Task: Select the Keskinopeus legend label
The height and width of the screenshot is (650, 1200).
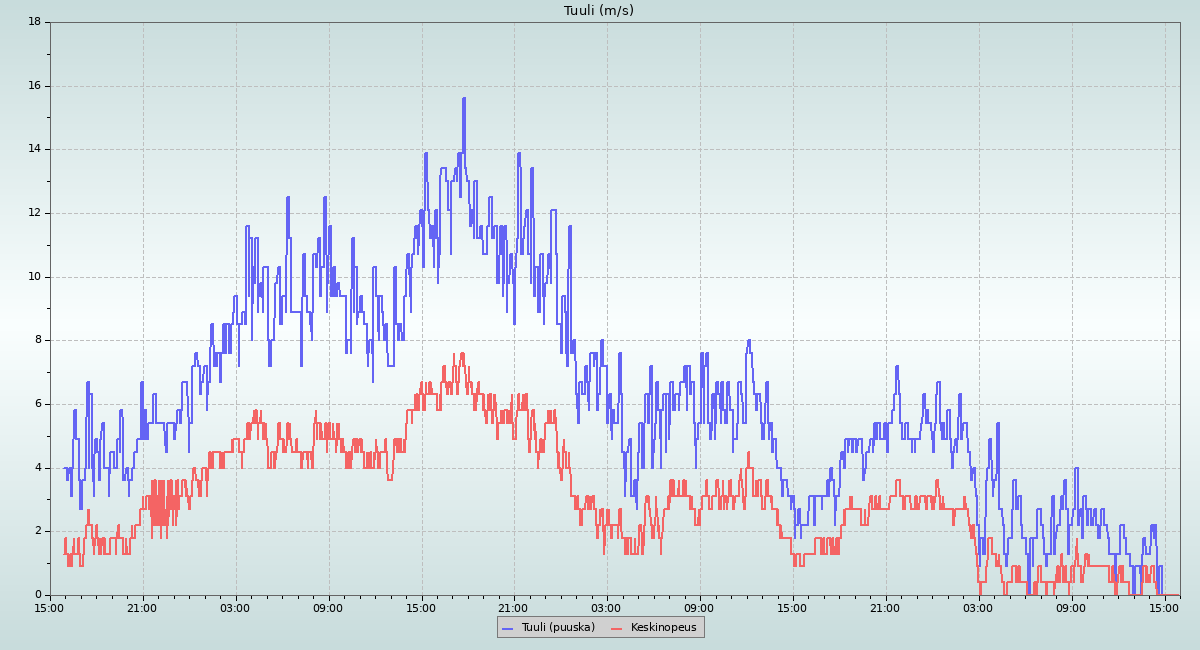Action: pos(662,628)
